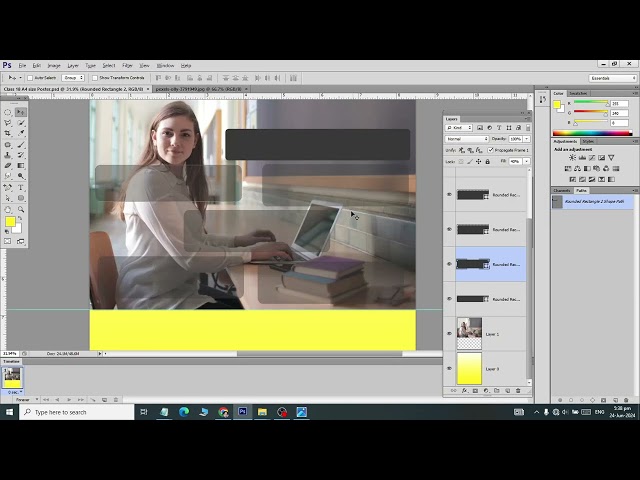This screenshot has width=640, height=480.
Task: Click the Windows taskbar search box
Action: tap(77, 412)
